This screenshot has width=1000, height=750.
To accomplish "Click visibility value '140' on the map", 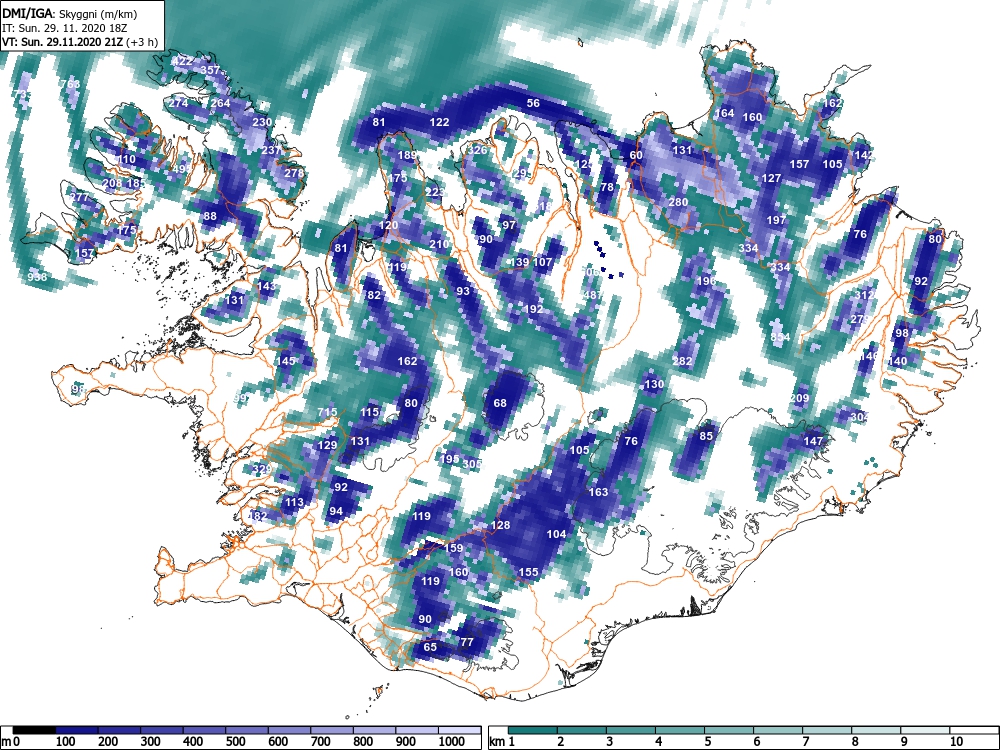I will point(897,361).
